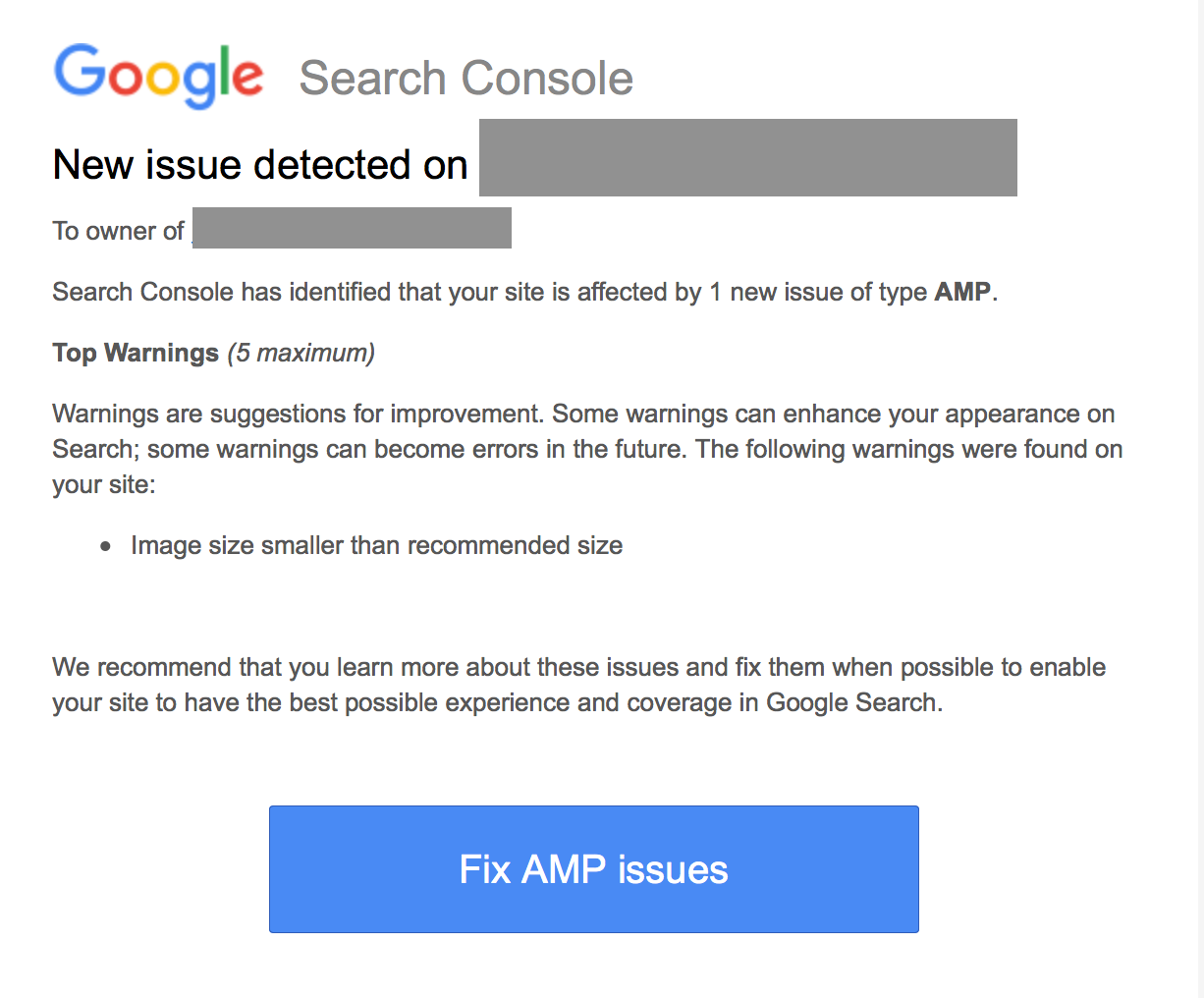
Task: Click the 'Warnings are suggestions for improvement' paragraph
Action: pos(586,431)
